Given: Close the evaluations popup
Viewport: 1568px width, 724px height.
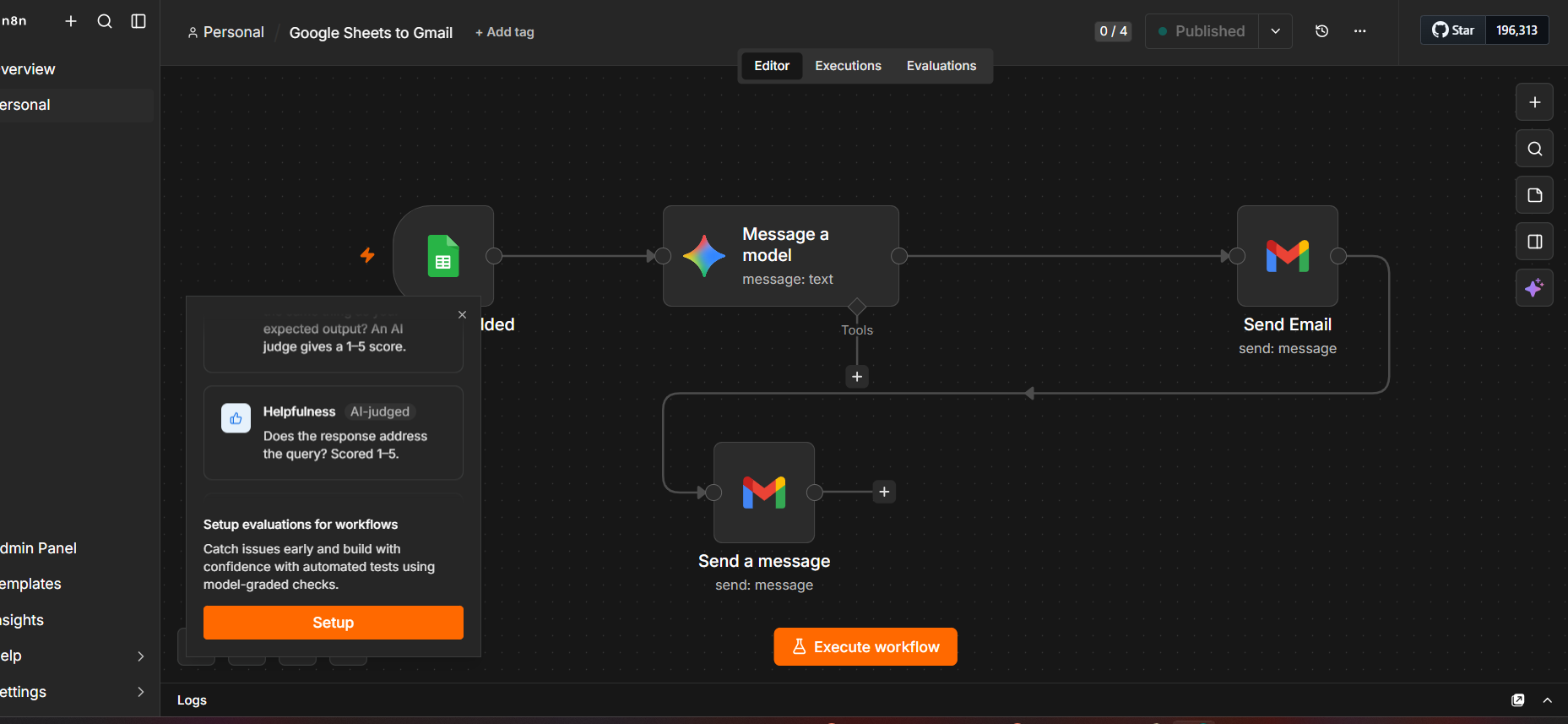Looking at the screenshot, I should click(462, 314).
